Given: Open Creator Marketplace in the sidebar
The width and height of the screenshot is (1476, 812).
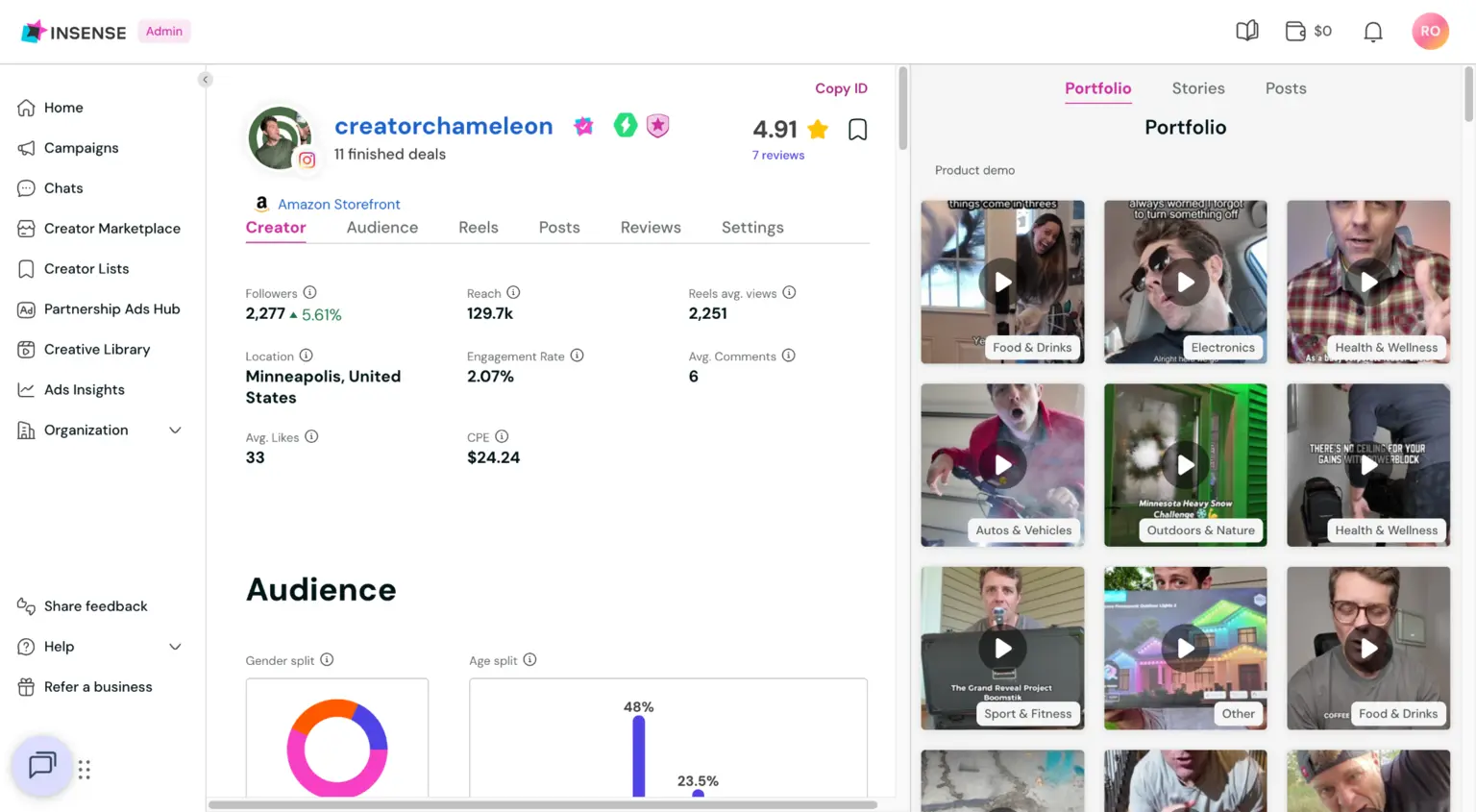Looking at the screenshot, I should pyautogui.click(x=98, y=229).
